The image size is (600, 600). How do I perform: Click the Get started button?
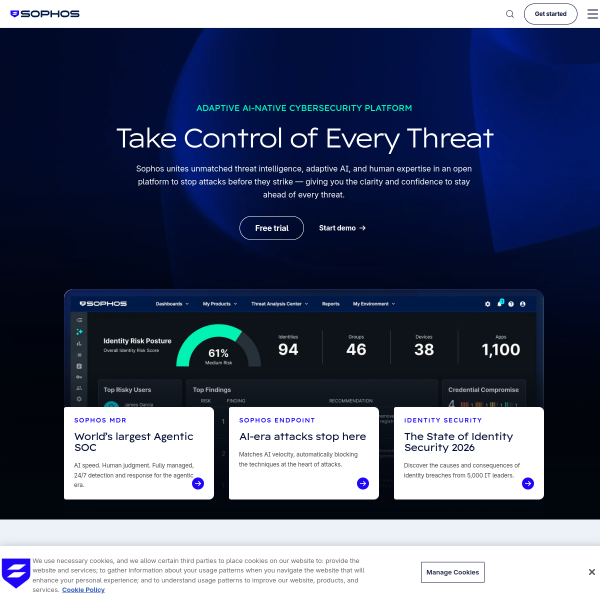click(x=550, y=14)
